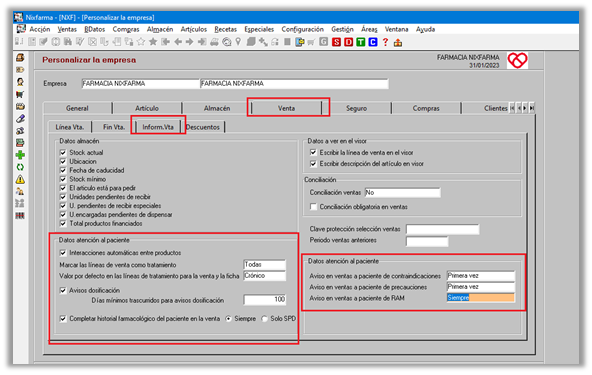Screen dimensions: 592x375
Task: Click the person avatar sidebar icon
Action: coord(20,82)
